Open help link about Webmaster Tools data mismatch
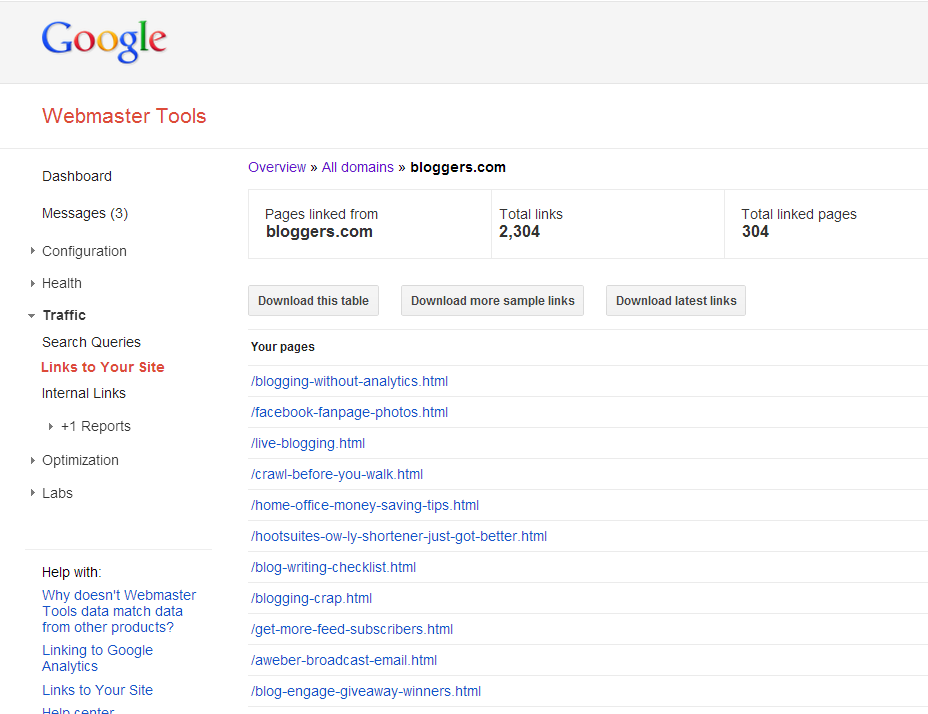The image size is (928, 714). coord(118,611)
